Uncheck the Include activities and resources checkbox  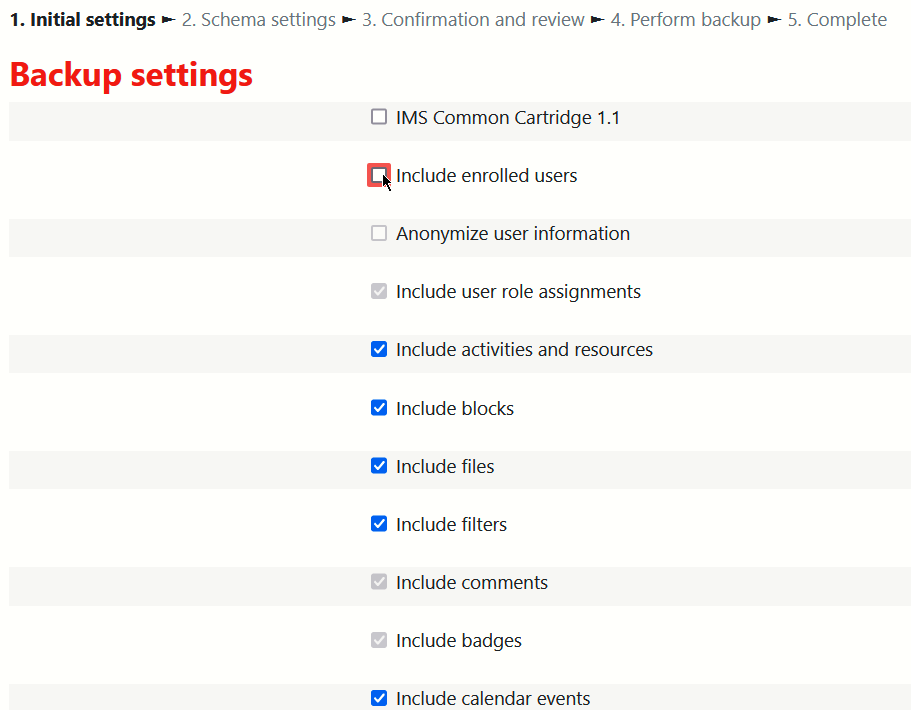379,349
